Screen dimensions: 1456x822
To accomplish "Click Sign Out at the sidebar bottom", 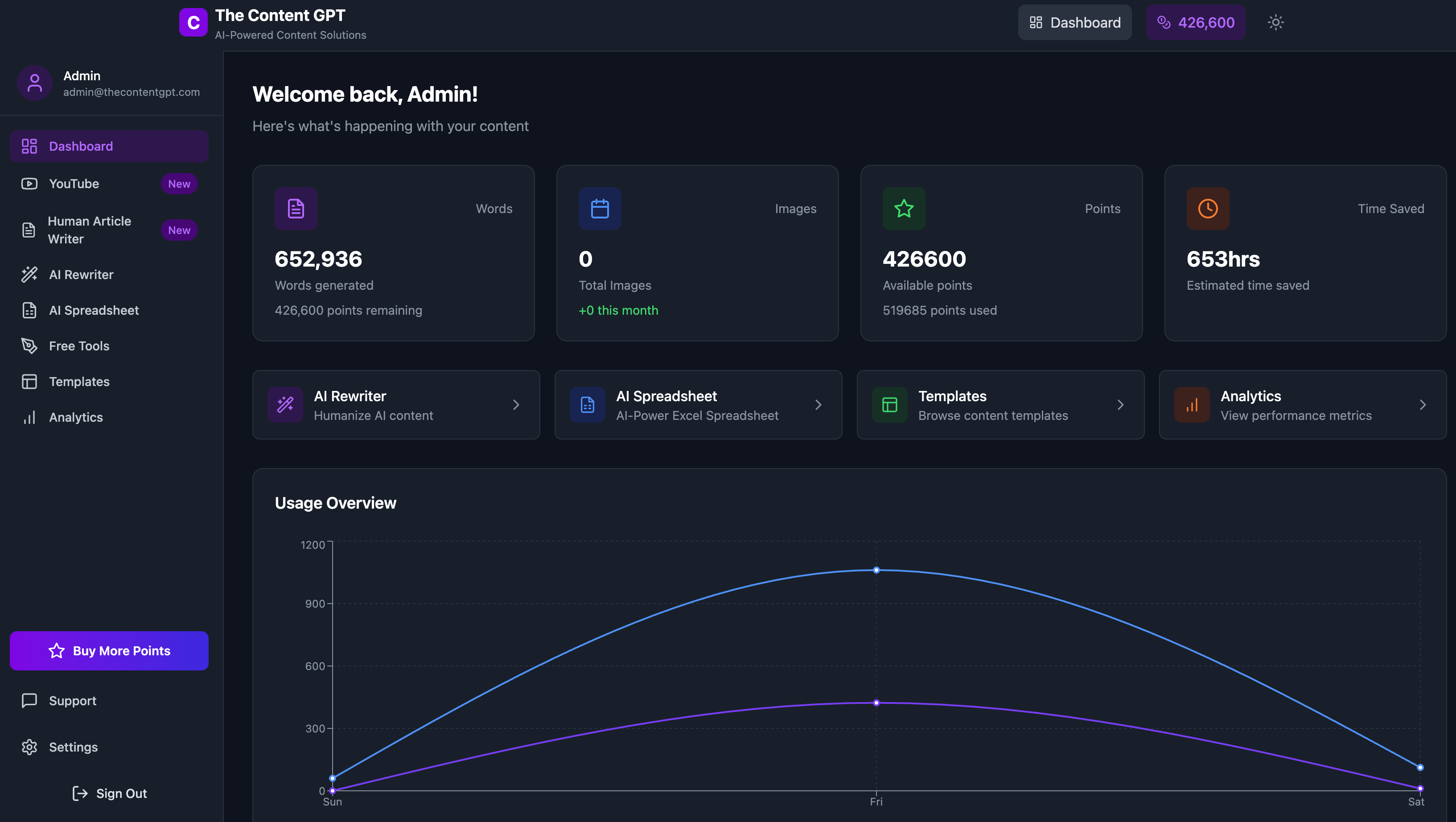I will [110, 793].
